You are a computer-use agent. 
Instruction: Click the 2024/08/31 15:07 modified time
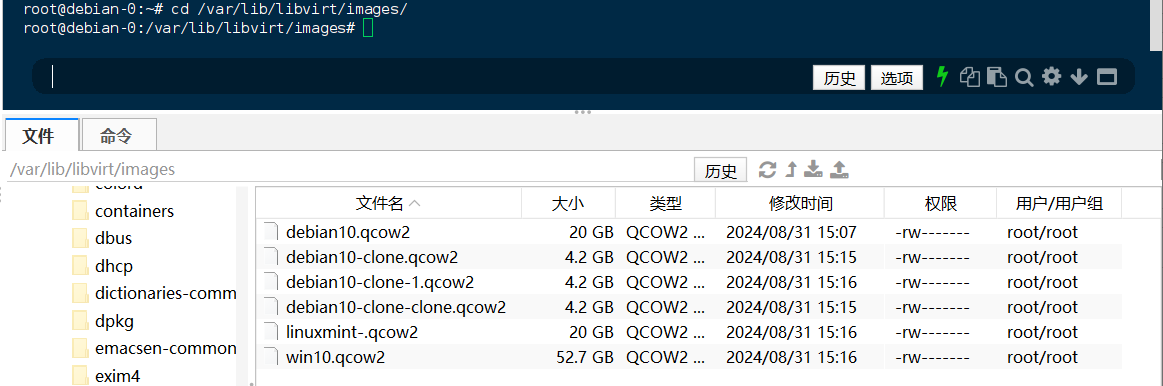click(x=791, y=232)
